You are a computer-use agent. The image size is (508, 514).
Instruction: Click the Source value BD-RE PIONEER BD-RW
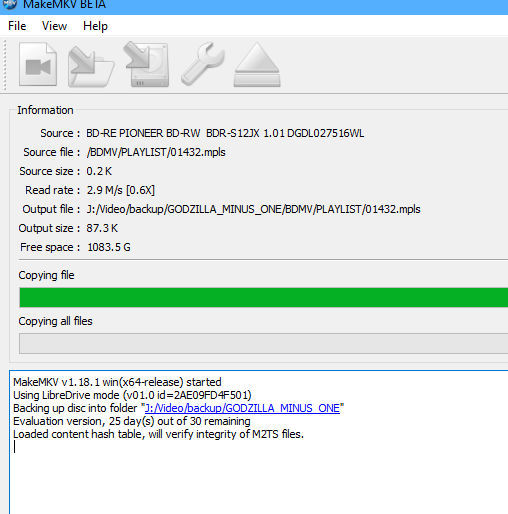pos(225,133)
